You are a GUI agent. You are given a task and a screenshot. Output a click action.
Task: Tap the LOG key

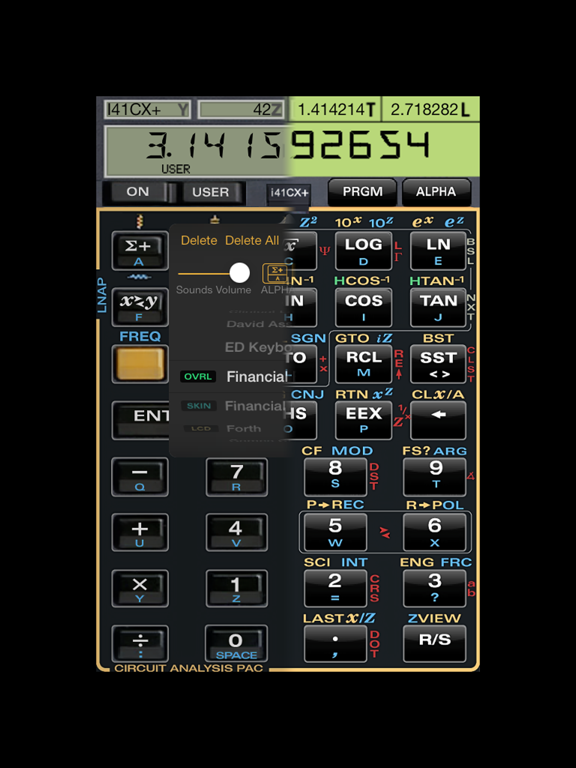coord(363,251)
